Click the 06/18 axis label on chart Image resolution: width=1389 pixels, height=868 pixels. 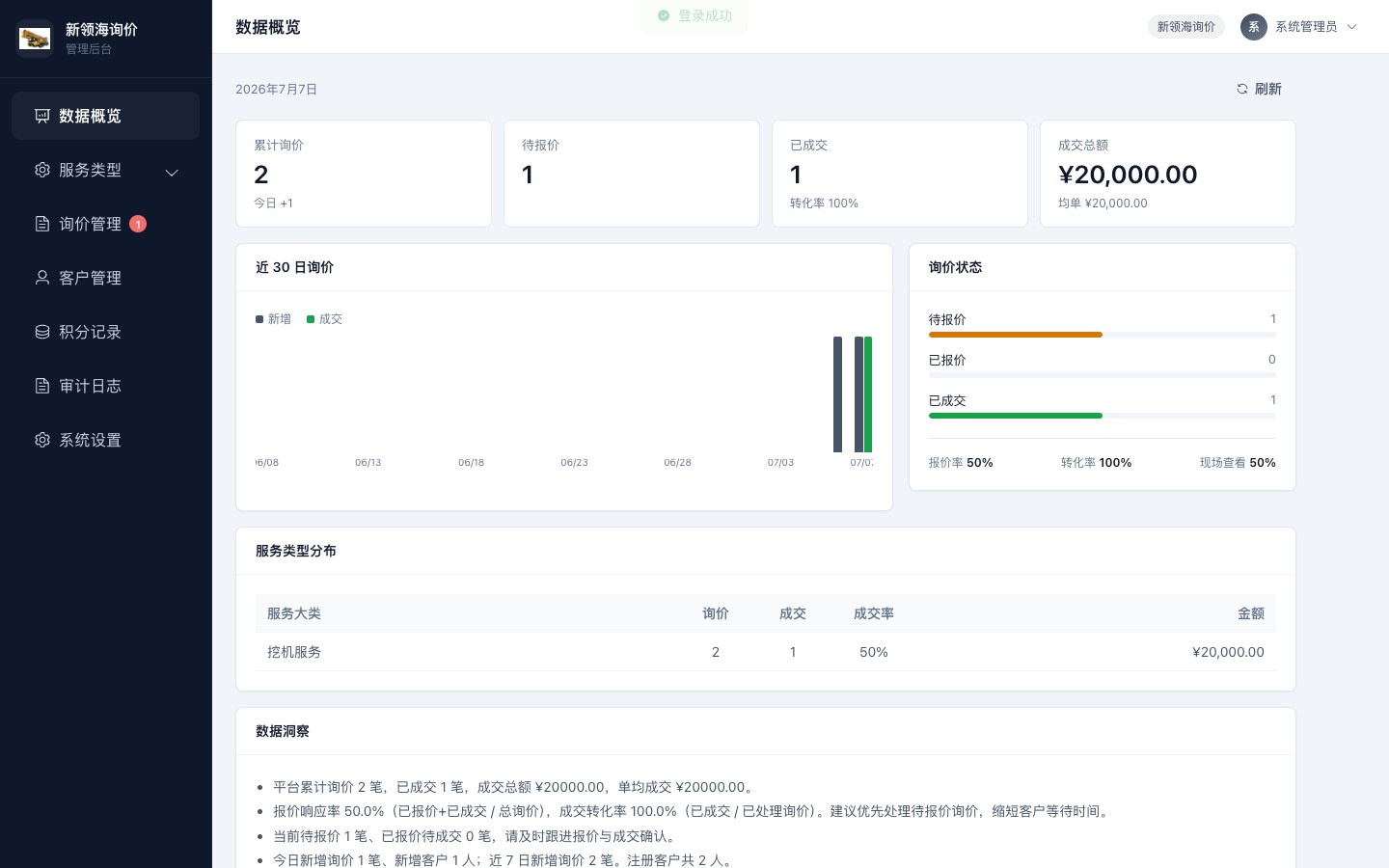click(471, 463)
